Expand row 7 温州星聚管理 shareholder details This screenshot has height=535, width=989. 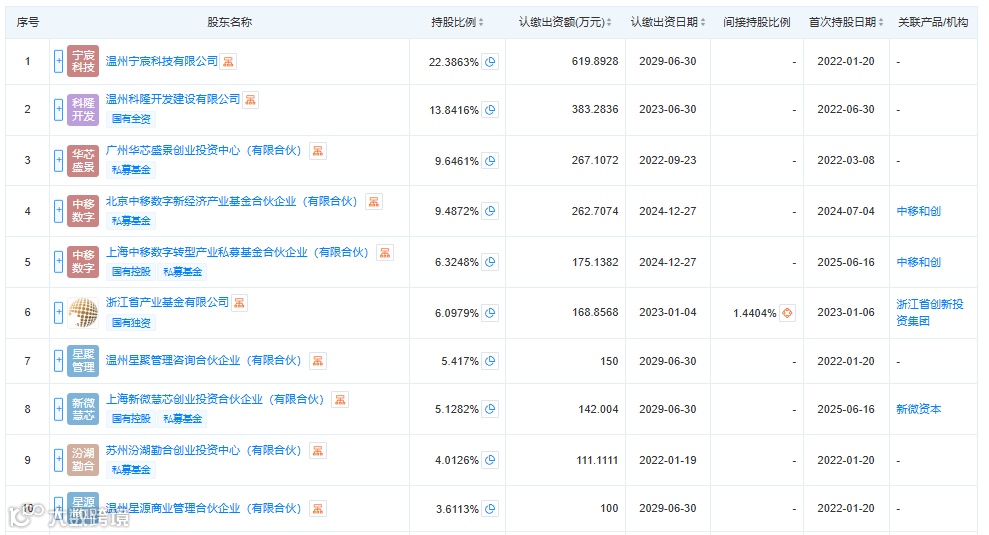58,361
